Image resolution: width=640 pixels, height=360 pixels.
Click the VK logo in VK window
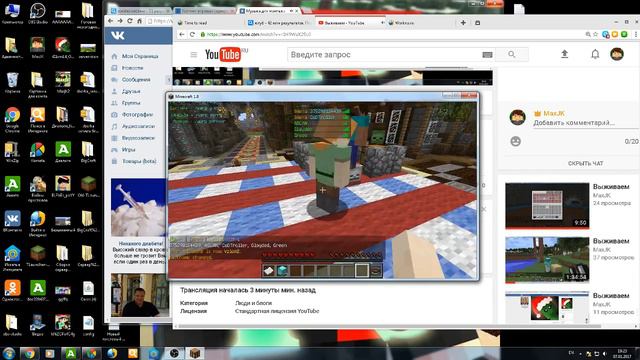[118, 36]
